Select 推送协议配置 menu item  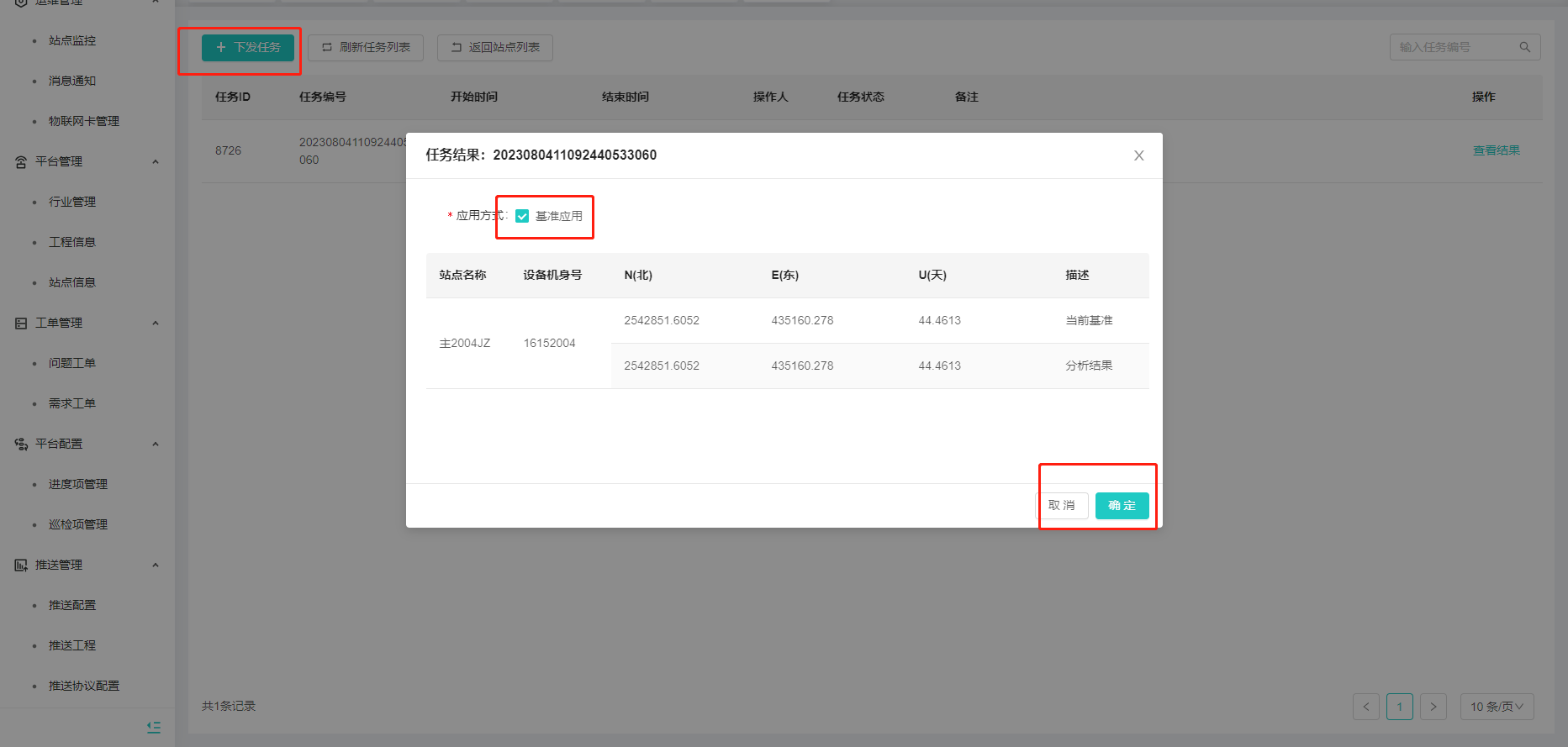84,686
